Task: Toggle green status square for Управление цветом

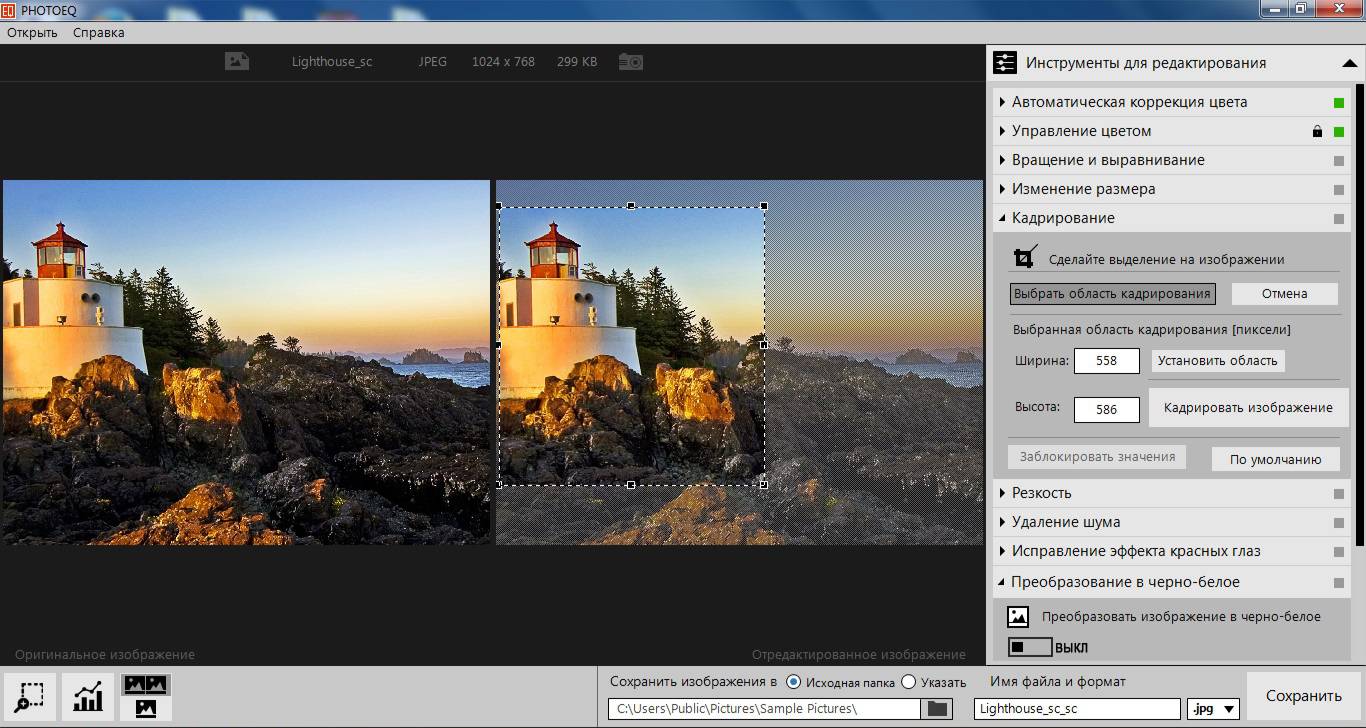Action: pos(1338,131)
